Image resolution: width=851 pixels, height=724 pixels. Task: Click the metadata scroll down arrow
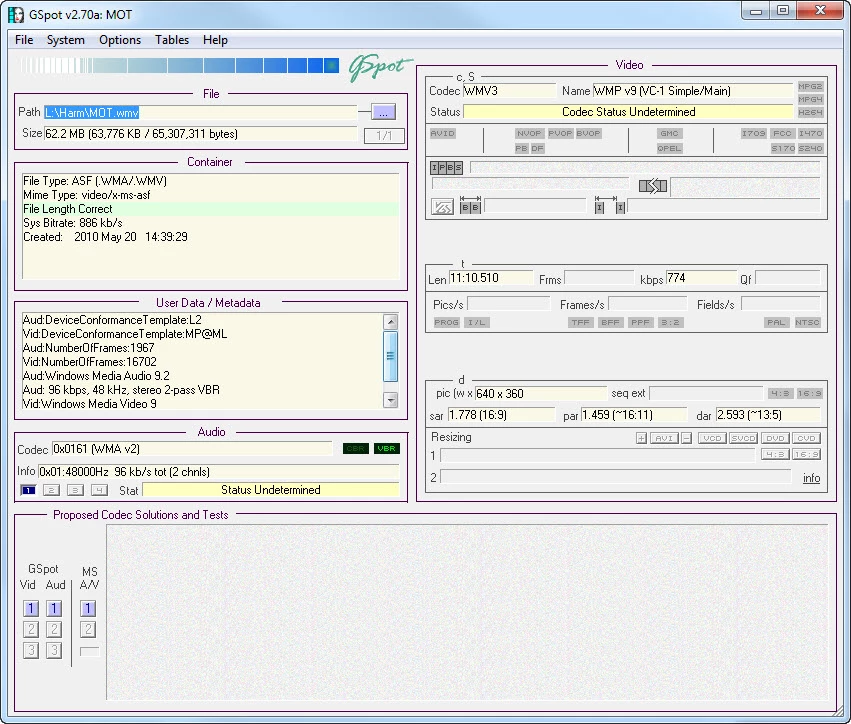click(x=390, y=400)
